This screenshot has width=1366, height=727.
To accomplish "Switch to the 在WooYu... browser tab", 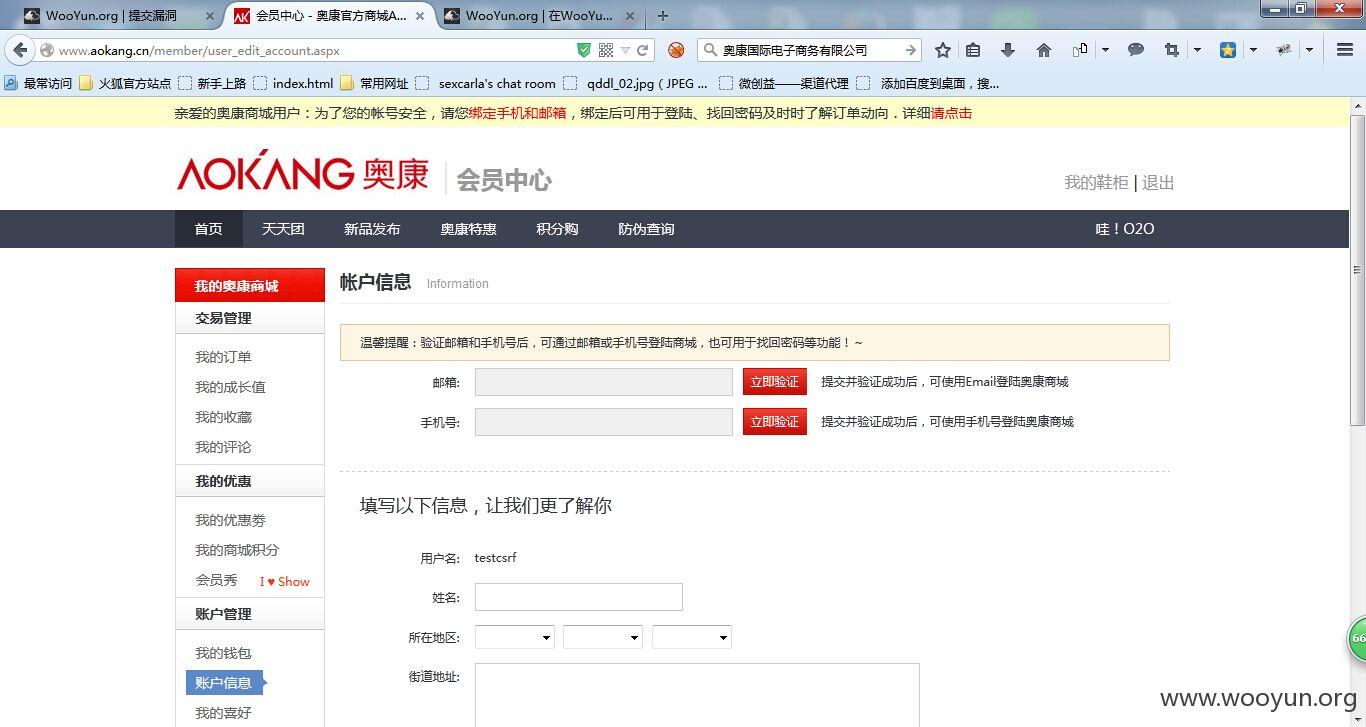I will 538,16.
